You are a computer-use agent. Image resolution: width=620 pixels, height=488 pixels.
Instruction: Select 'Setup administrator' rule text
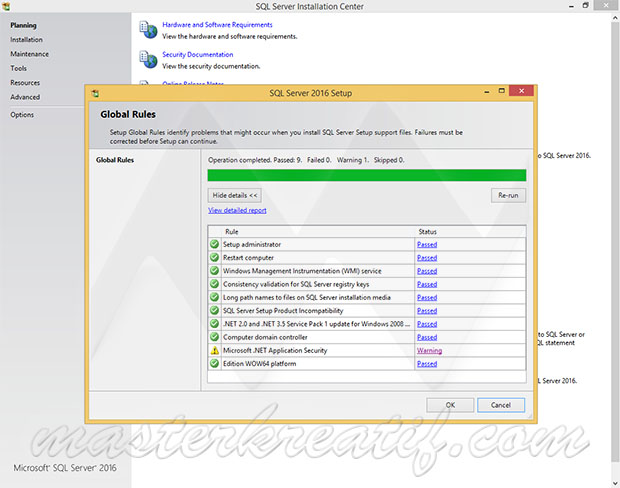pos(252,244)
